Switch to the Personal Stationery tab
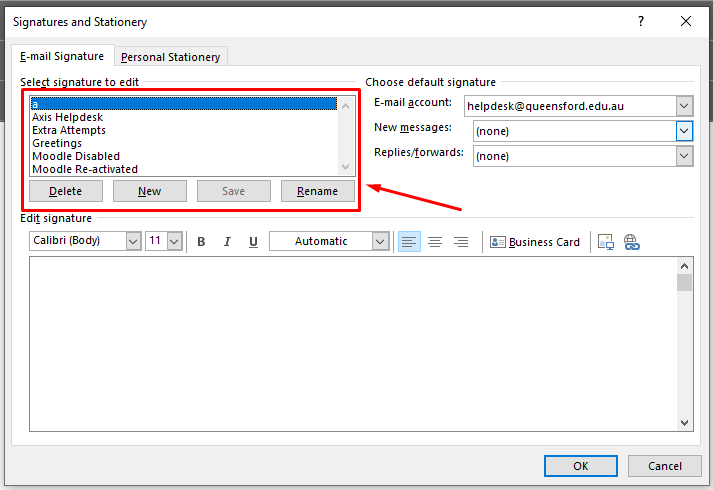 (171, 57)
